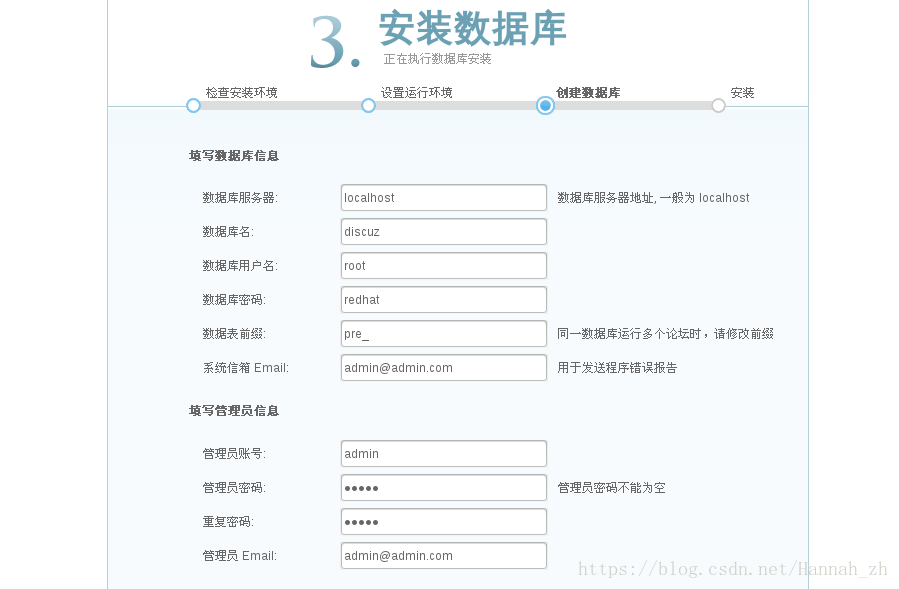Click the hint 用于发送程序错误报告
The width and height of the screenshot is (899, 589).
tap(617, 368)
